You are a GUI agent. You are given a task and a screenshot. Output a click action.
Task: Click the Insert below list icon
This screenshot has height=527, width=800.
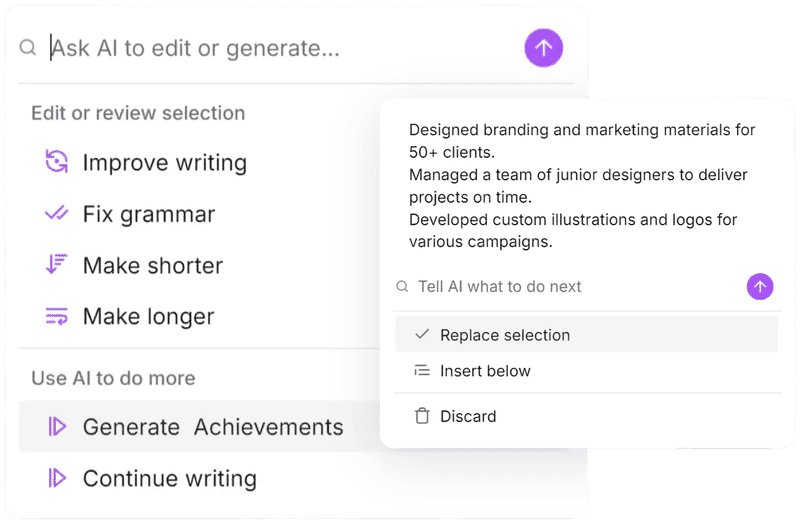tap(422, 371)
